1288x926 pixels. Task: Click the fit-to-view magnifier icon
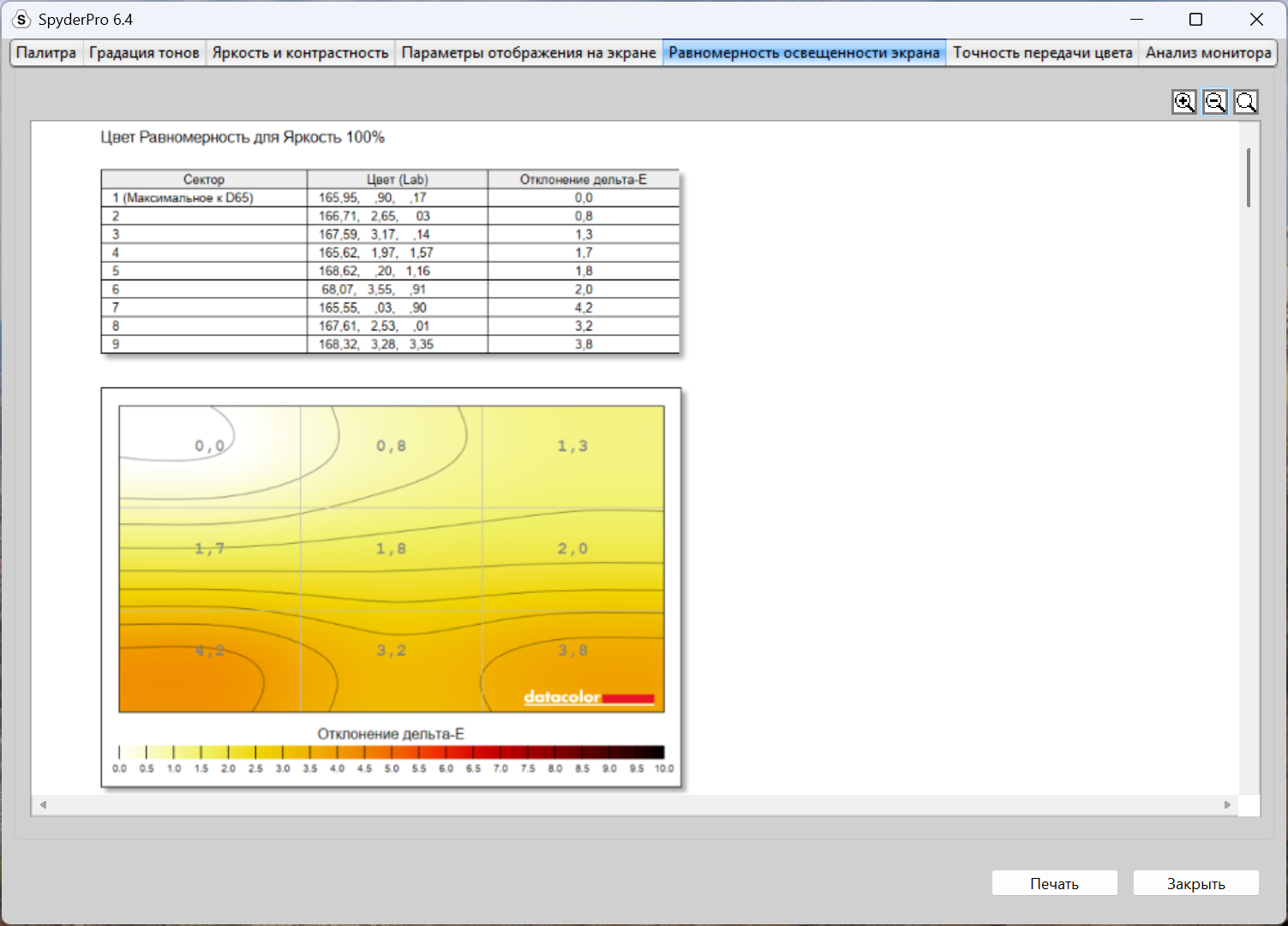pyautogui.click(x=1246, y=102)
